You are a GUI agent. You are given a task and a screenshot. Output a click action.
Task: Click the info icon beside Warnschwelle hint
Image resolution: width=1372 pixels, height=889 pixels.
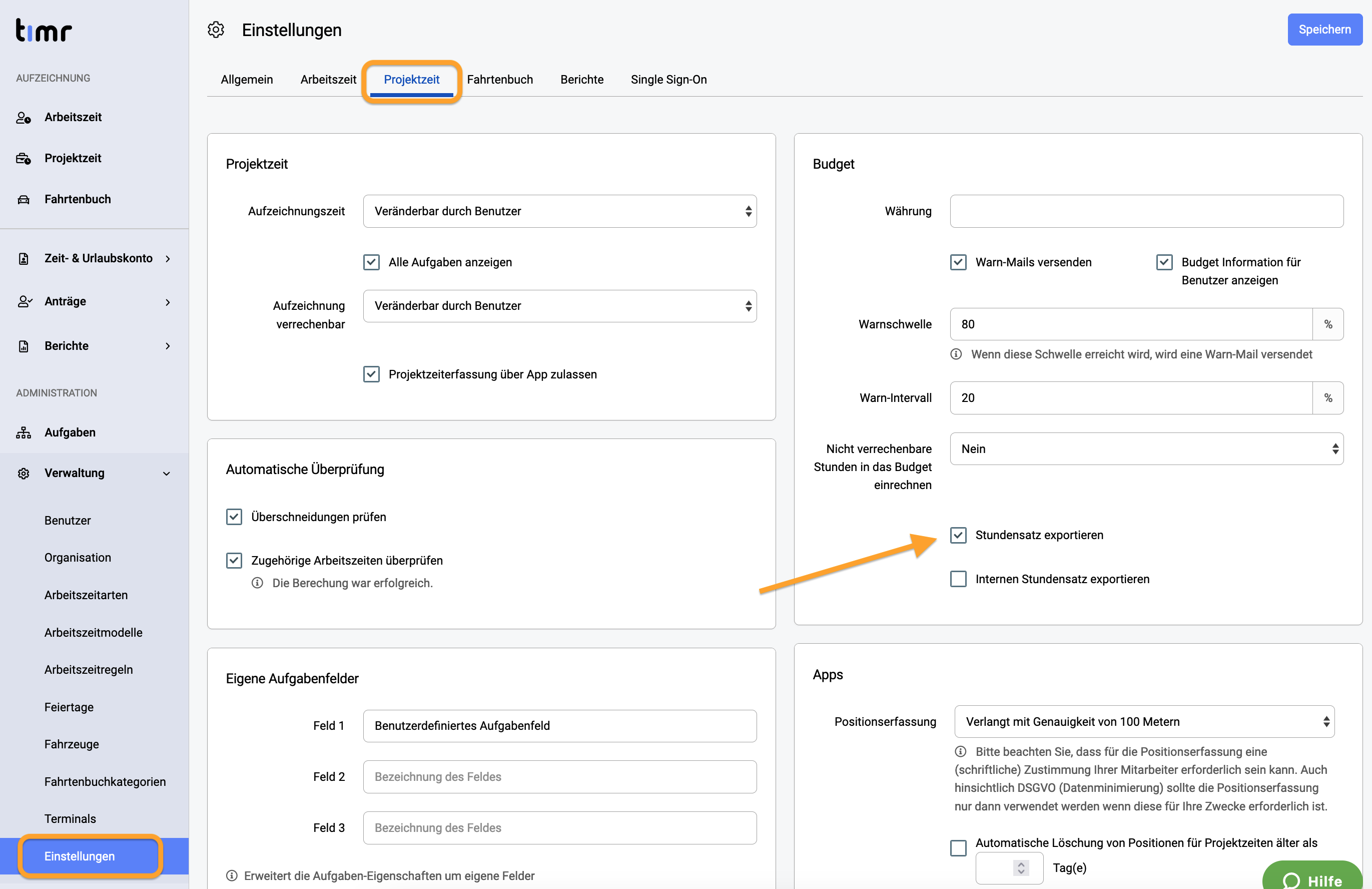click(x=956, y=354)
